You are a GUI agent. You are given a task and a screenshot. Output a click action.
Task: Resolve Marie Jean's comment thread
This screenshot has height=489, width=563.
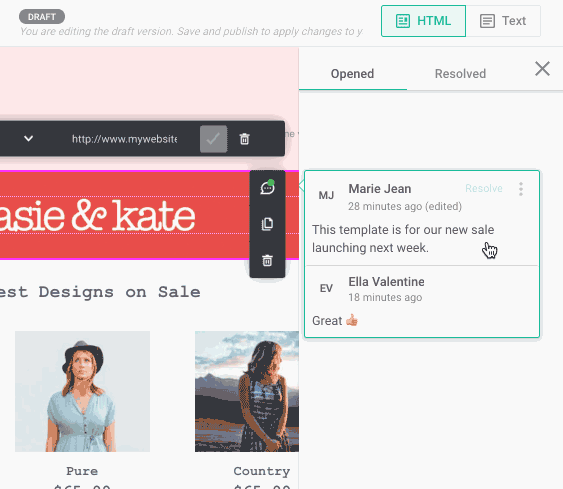click(484, 188)
